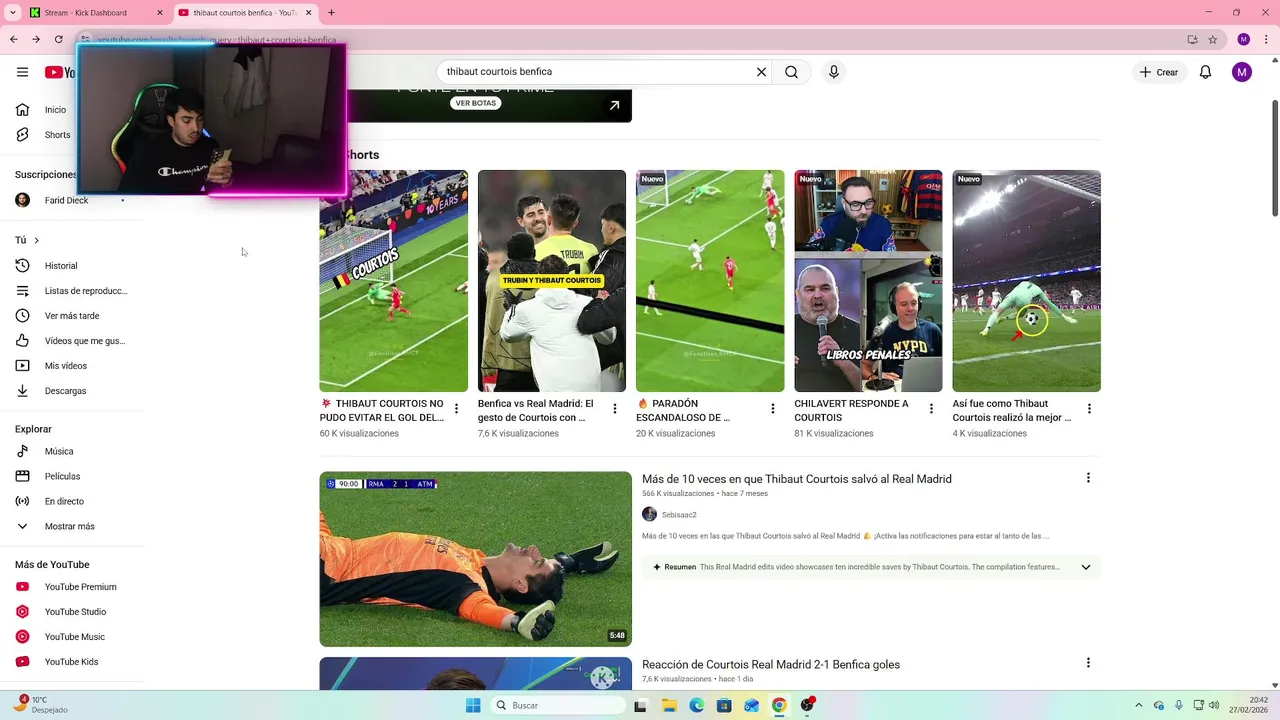This screenshot has width=1280, height=720.
Task: Open Reacción de Courtois Real Madrid video title
Action: tap(771, 664)
